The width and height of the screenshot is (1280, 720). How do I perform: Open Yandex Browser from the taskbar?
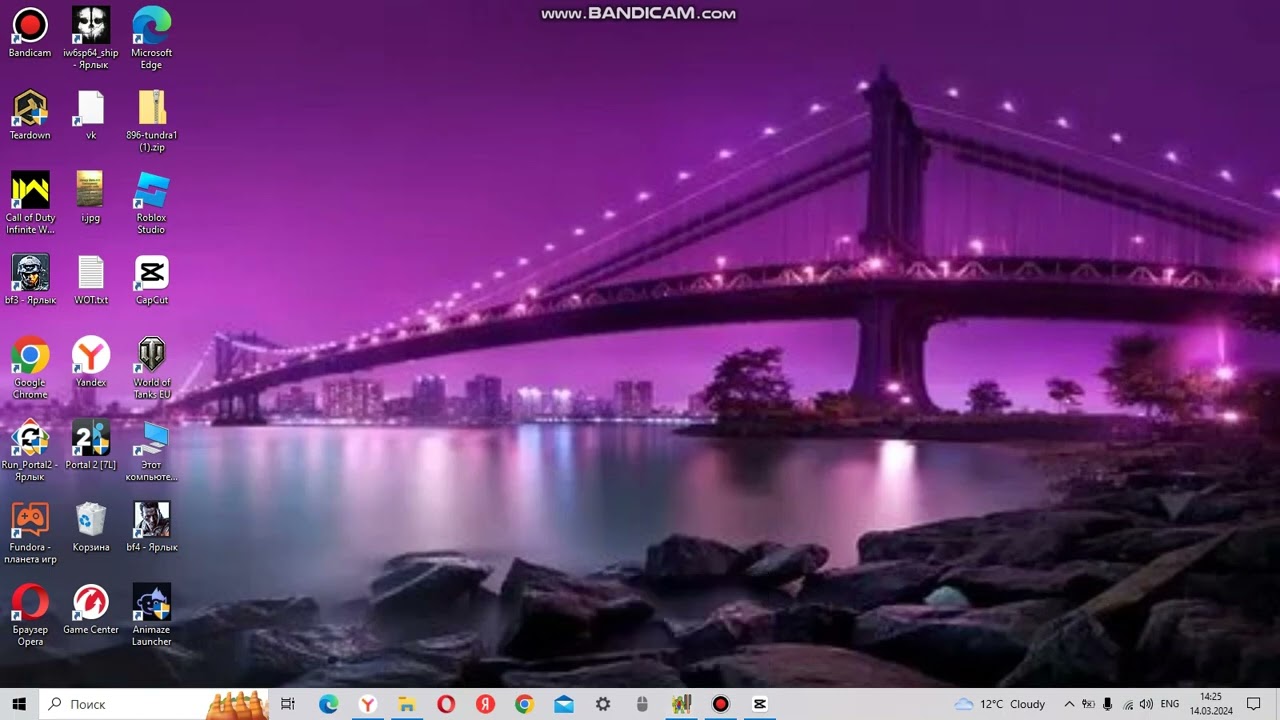tap(367, 704)
